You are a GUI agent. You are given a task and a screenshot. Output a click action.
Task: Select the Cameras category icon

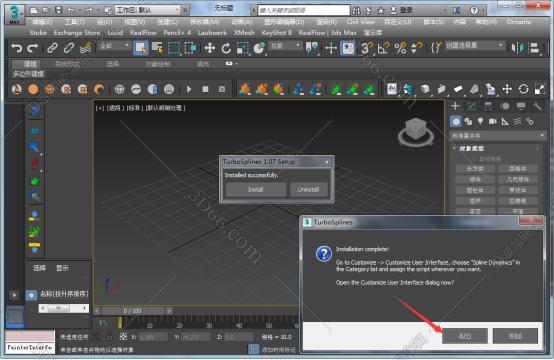click(x=493, y=122)
